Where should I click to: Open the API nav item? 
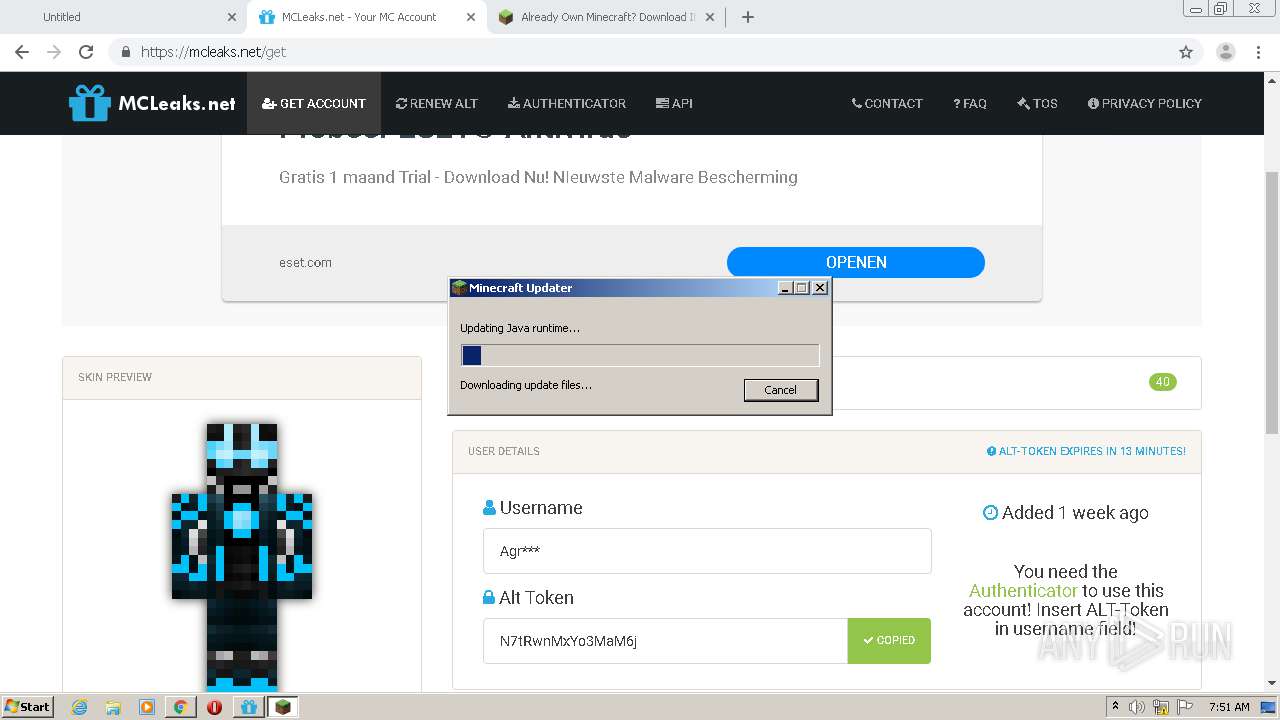[674, 103]
